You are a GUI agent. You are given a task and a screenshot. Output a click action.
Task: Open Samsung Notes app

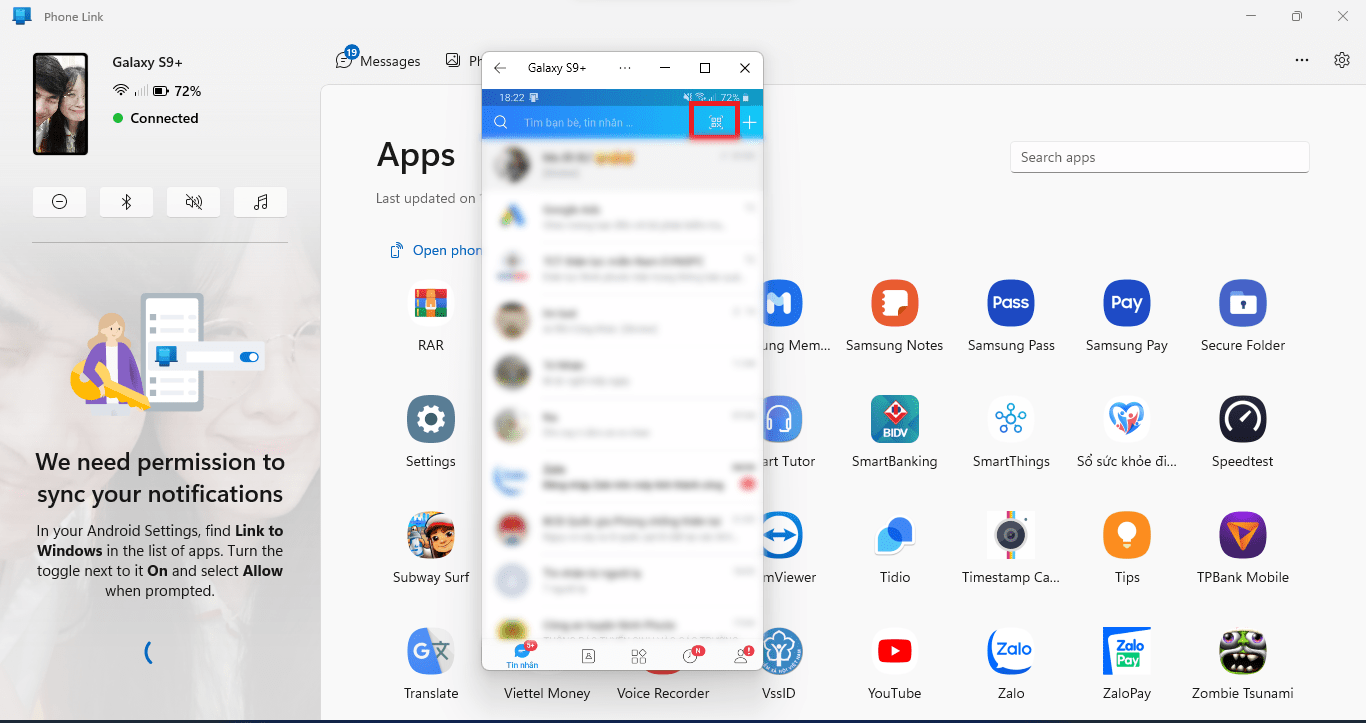tap(895, 303)
